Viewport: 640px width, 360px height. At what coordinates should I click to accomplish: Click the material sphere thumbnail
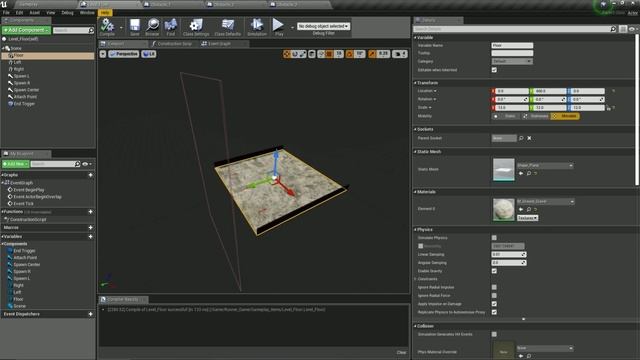(x=504, y=210)
